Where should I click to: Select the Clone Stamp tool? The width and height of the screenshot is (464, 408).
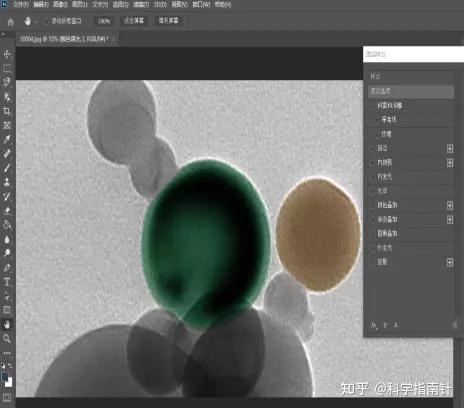(x=7, y=182)
